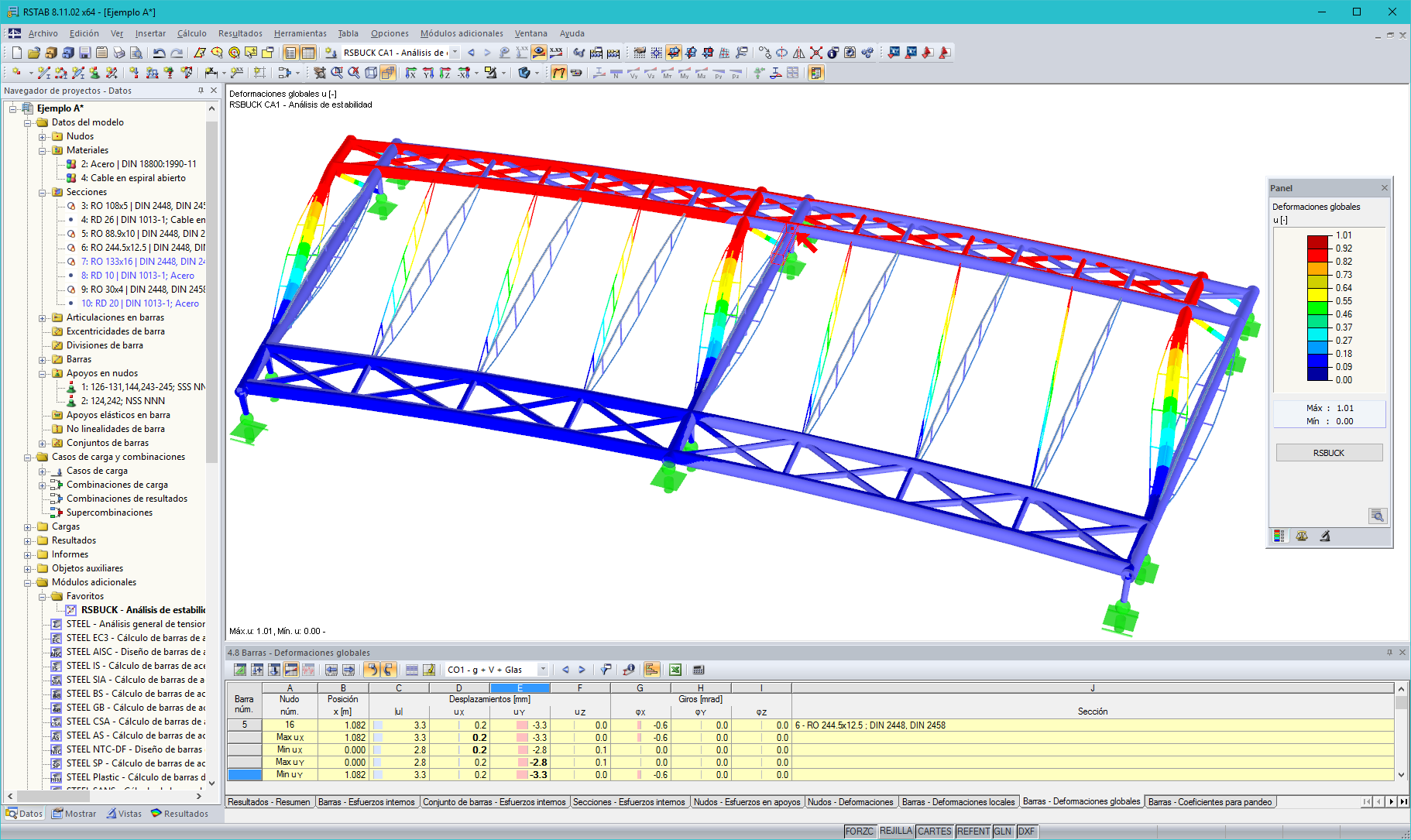Click the x.xx result values icon
1411x840 pixels.
tap(556, 53)
